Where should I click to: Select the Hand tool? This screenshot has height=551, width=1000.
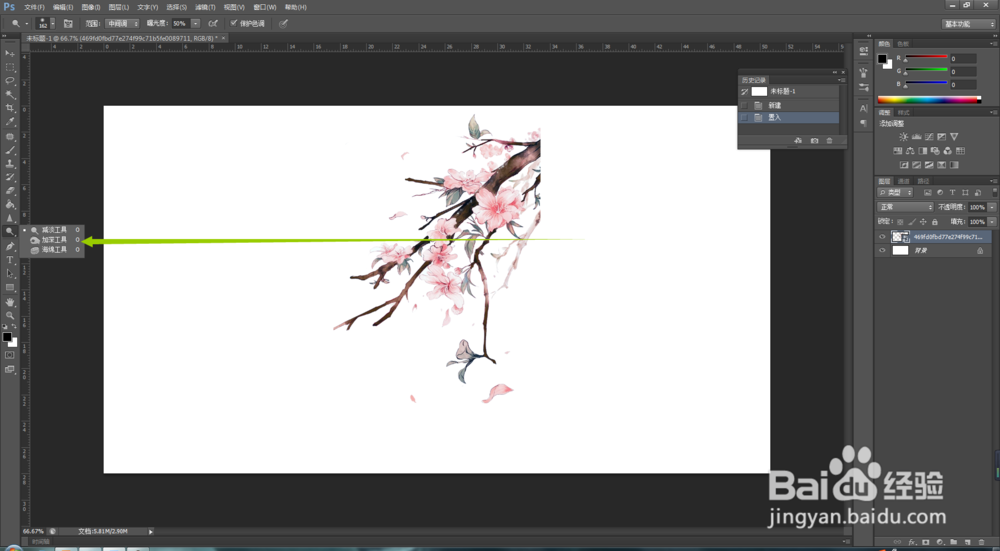10,302
